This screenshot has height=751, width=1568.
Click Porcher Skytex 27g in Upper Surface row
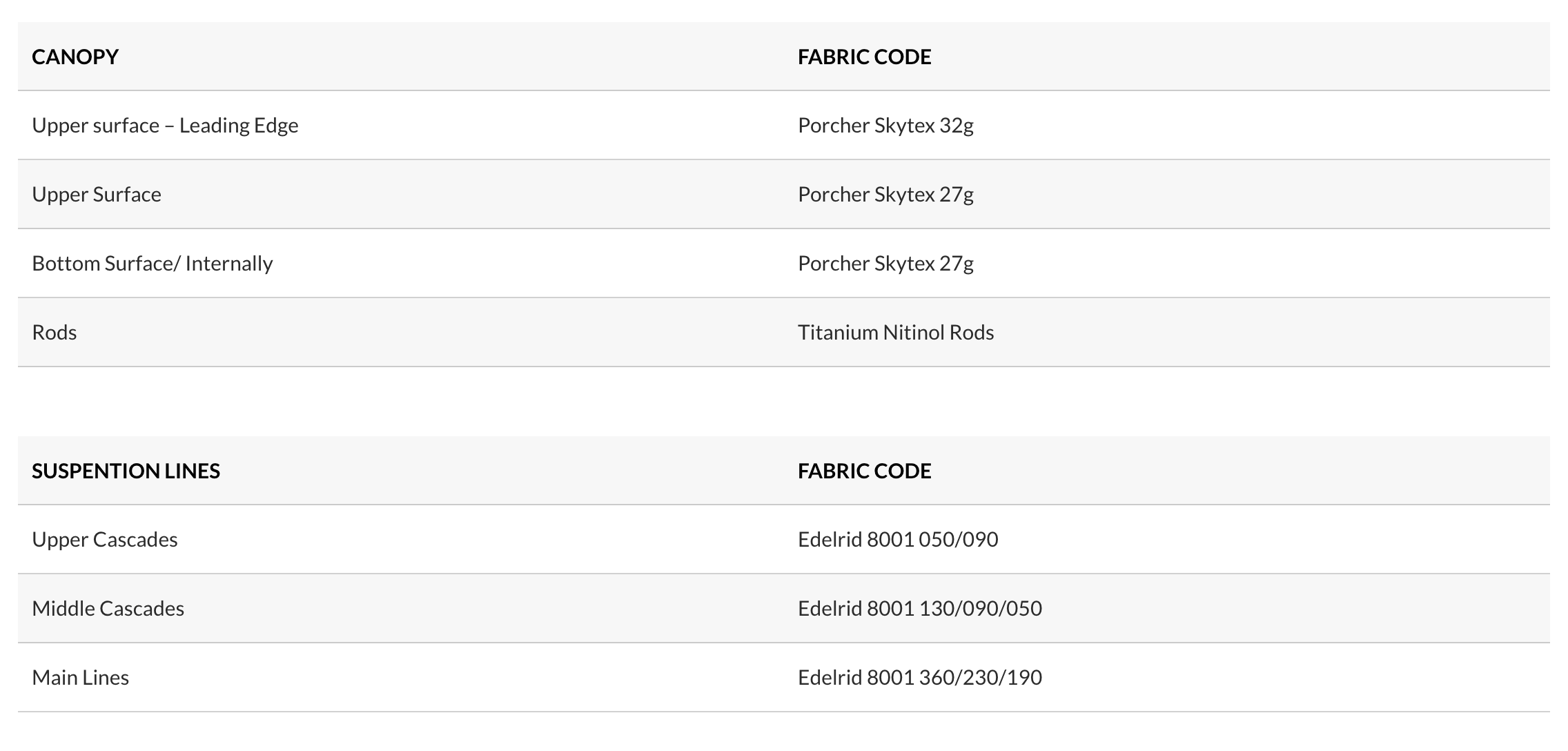coord(885,195)
